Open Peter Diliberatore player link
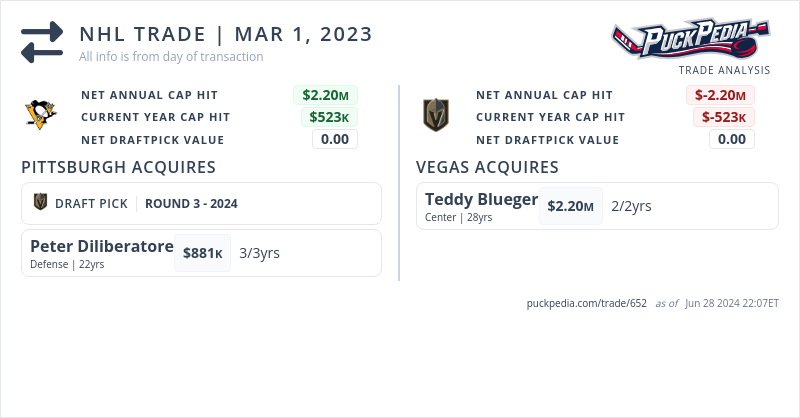The image size is (800, 418). 101,246
